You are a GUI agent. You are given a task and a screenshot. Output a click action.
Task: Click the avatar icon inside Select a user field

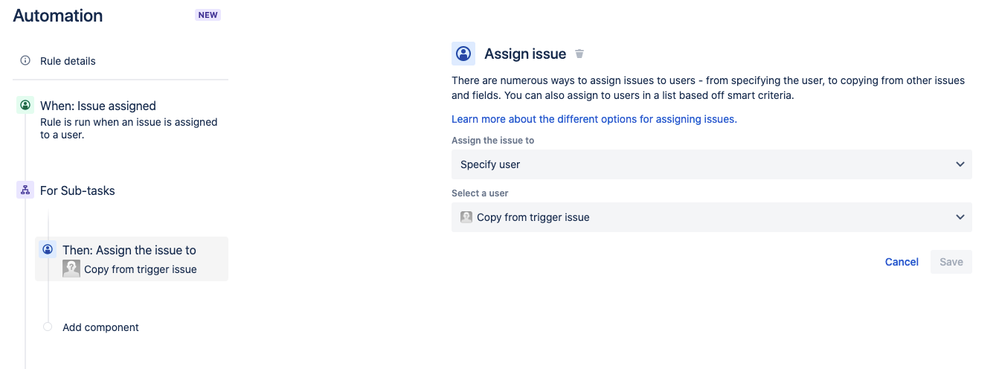tap(466, 217)
